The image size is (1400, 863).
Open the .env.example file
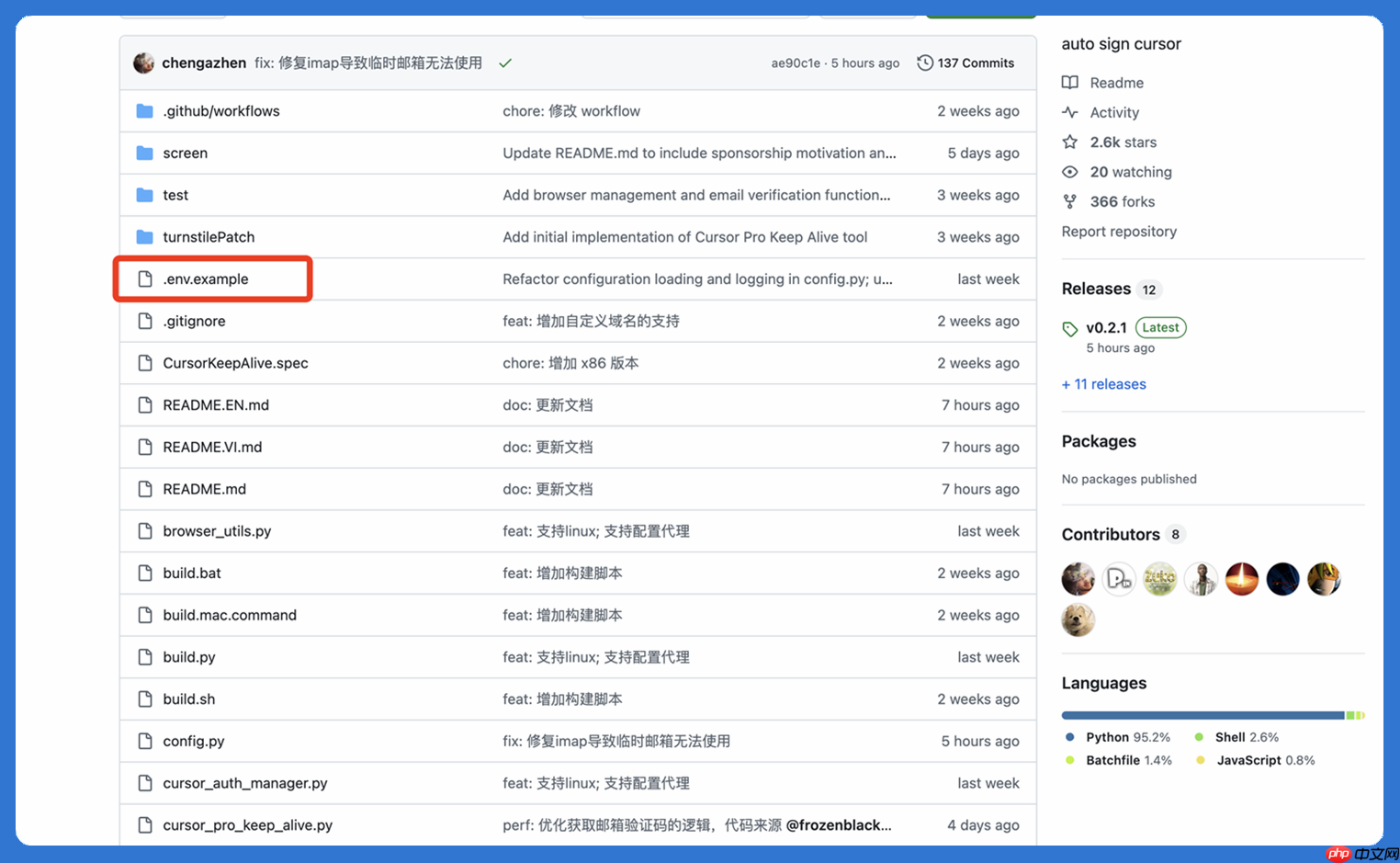[206, 279]
